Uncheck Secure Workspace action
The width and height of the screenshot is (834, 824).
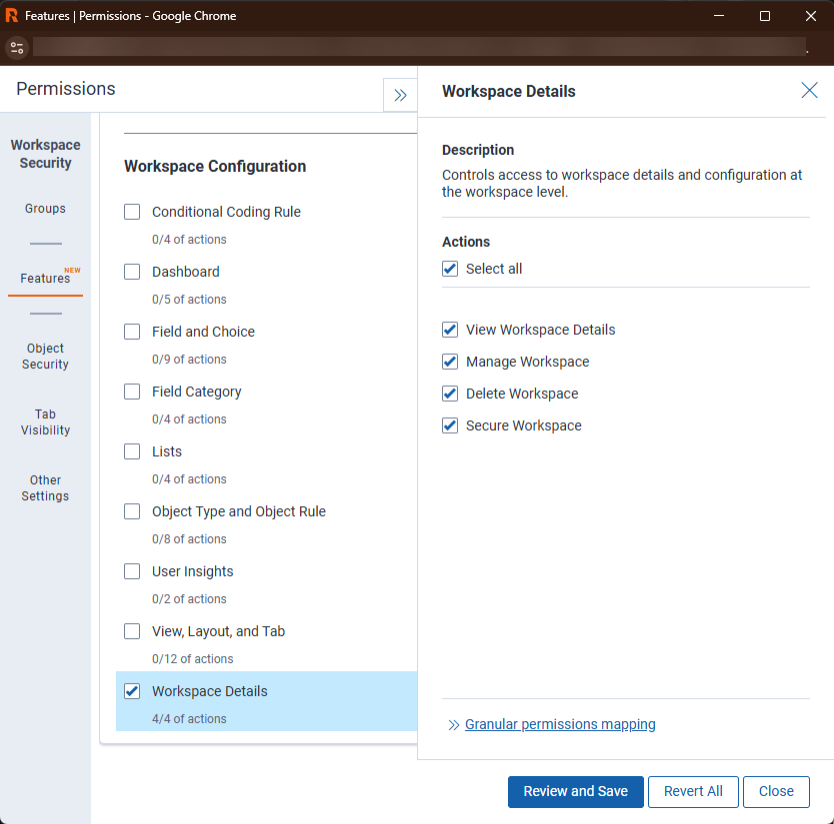click(450, 426)
